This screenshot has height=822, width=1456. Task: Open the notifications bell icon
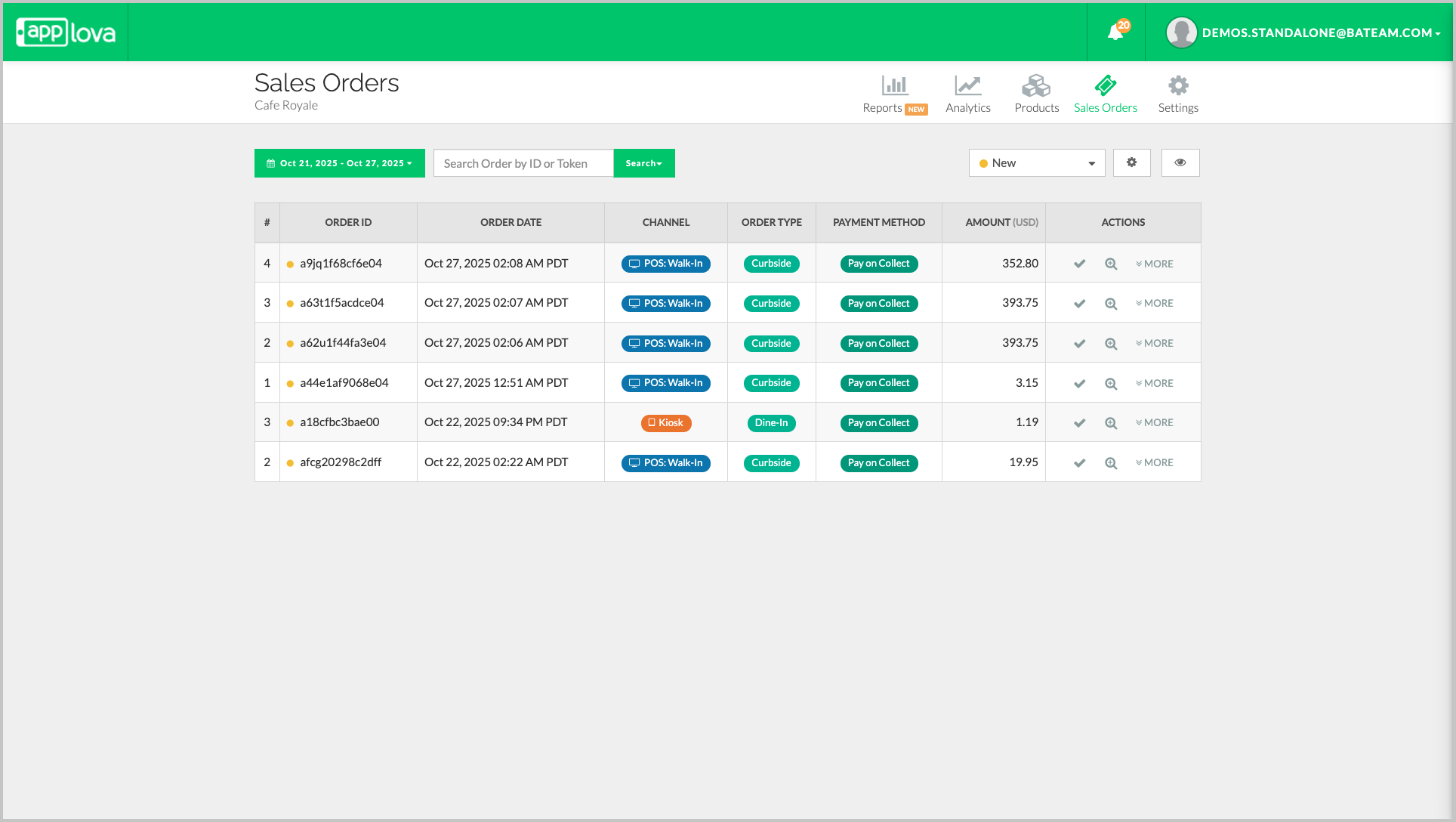(1115, 32)
